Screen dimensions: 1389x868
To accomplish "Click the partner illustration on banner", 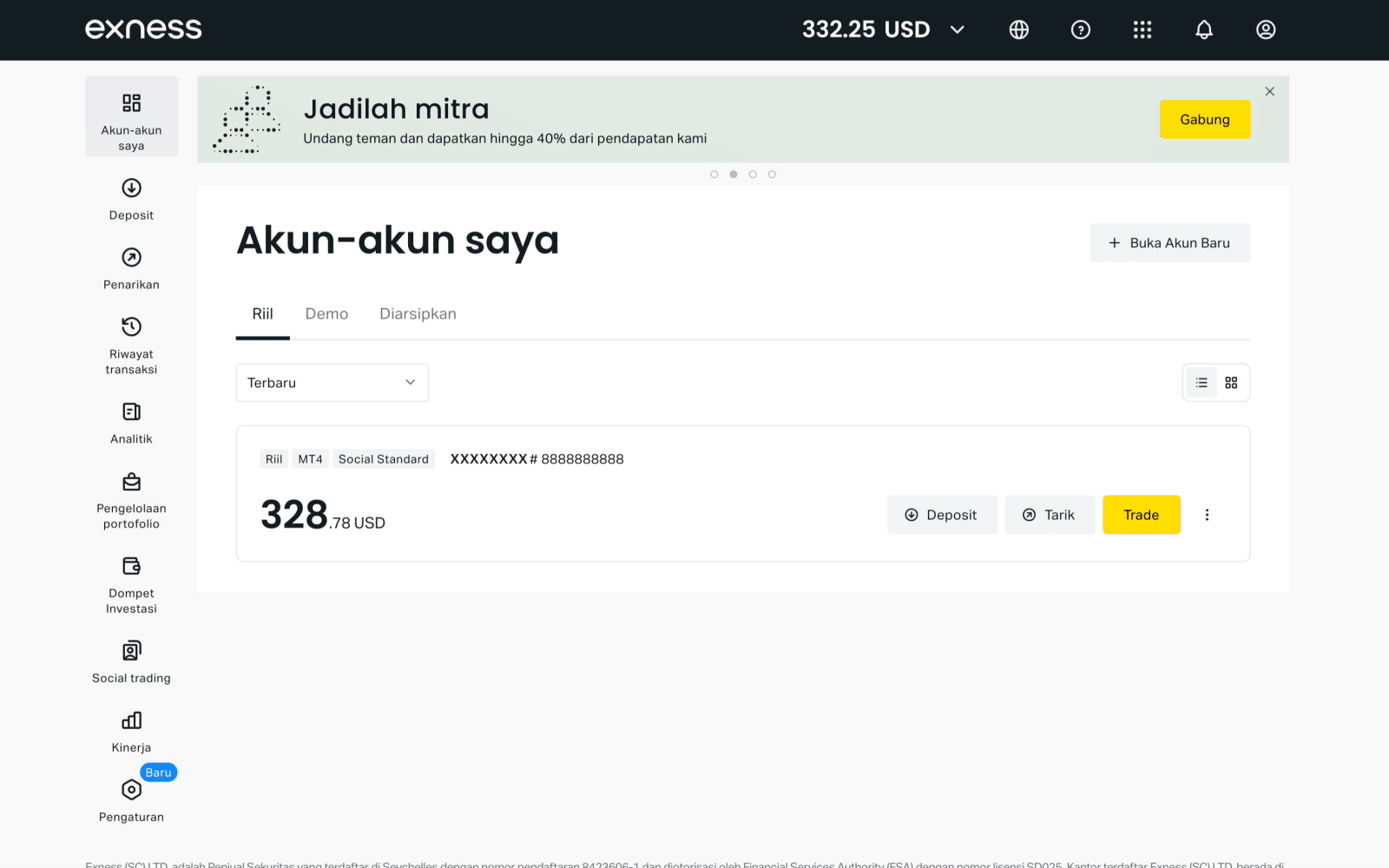I will tap(247, 120).
